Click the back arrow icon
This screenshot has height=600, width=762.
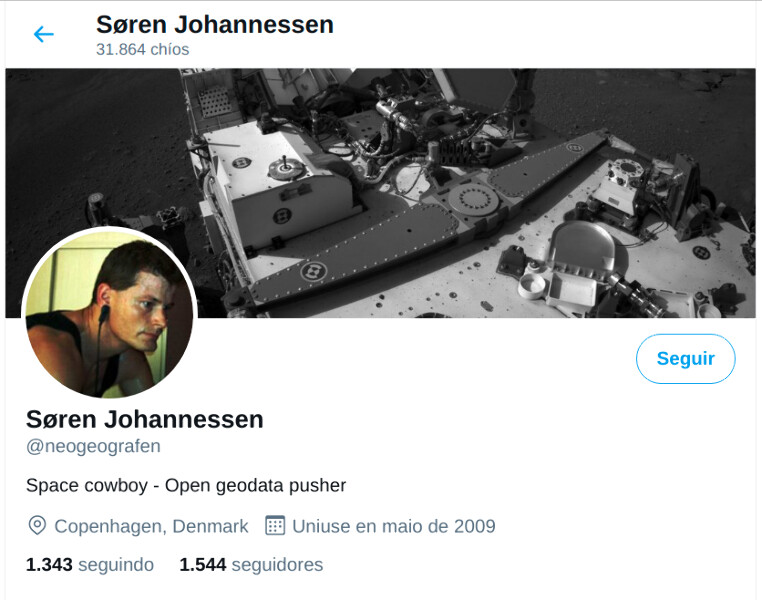[x=43, y=34]
